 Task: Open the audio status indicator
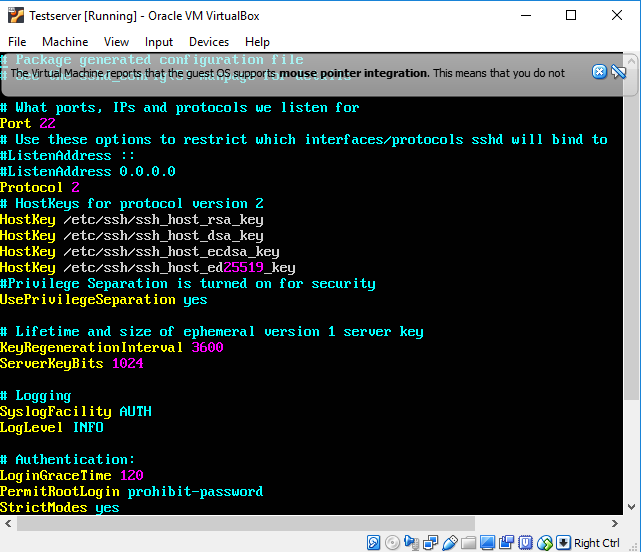(x=411, y=543)
